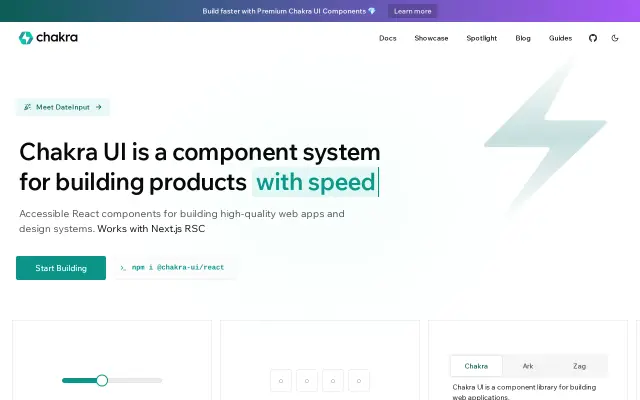Click the party icon beside Meet DateInput

click(x=27, y=107)
